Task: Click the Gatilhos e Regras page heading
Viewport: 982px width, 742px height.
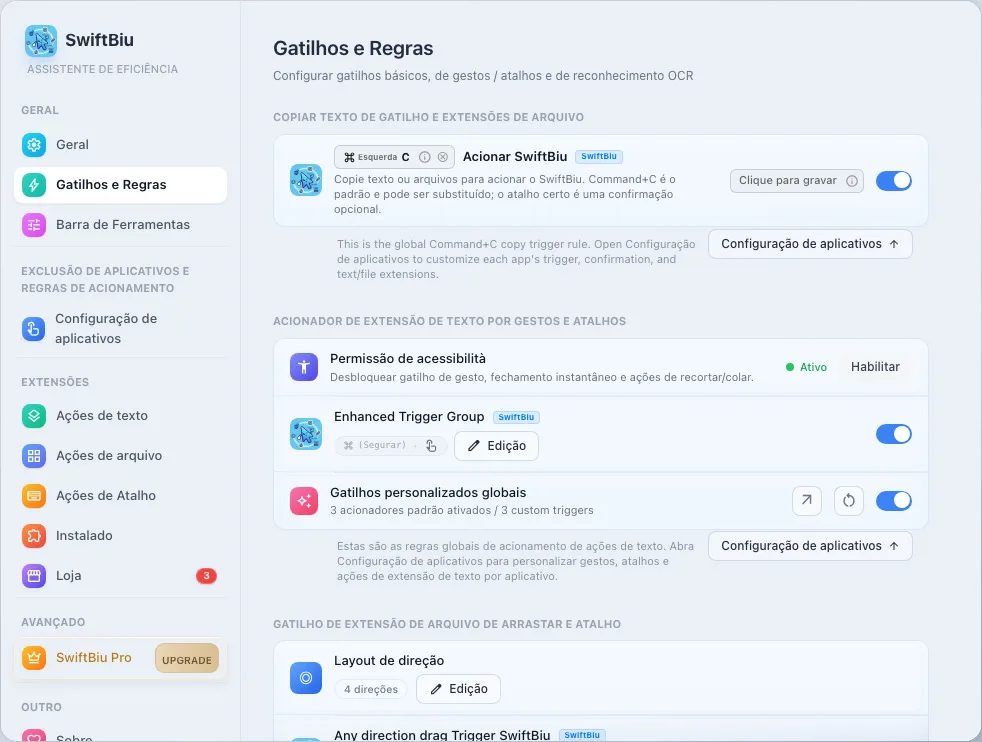Action: point(353,48)
